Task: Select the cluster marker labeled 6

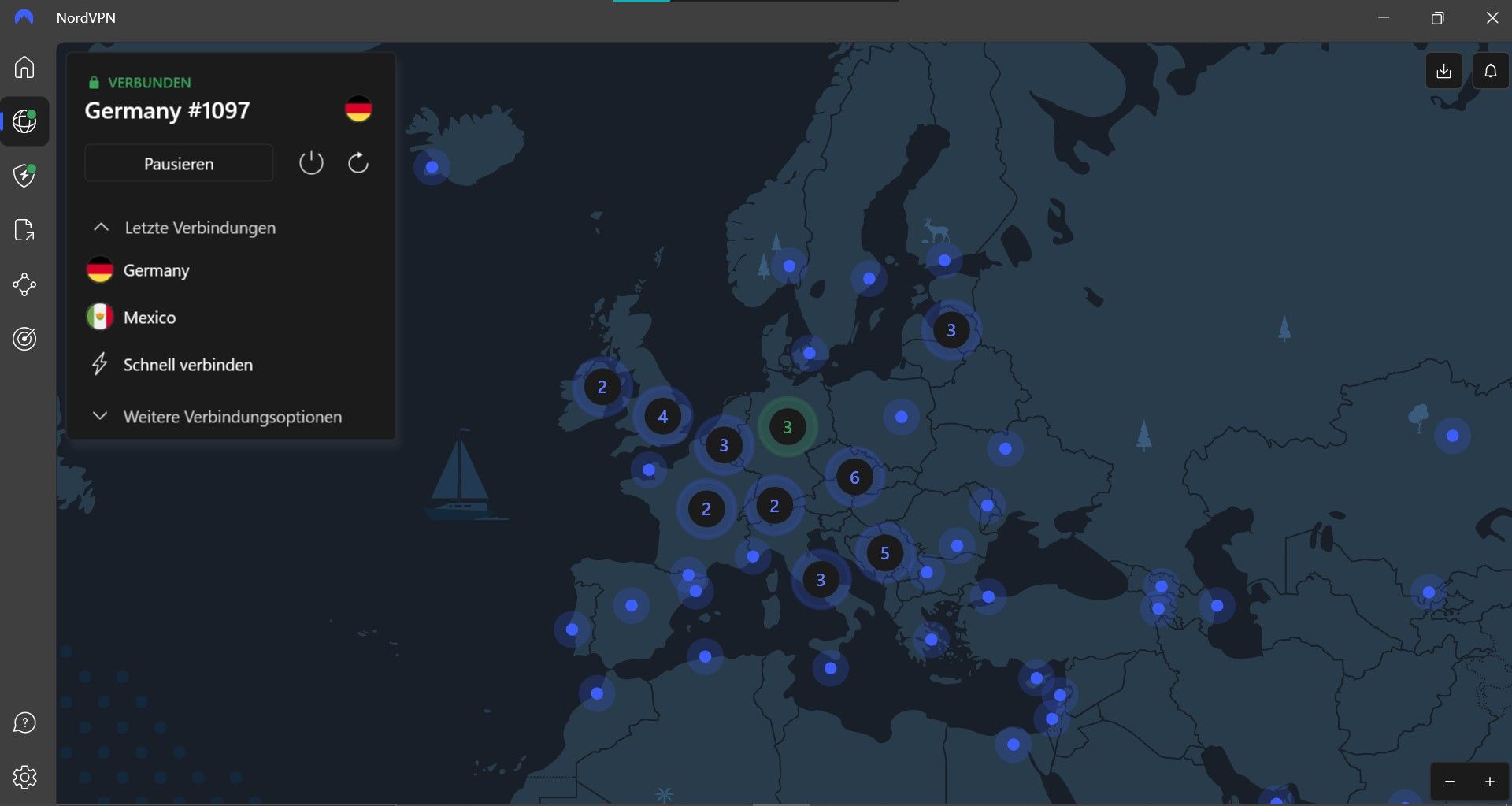Action: [854, 477]
